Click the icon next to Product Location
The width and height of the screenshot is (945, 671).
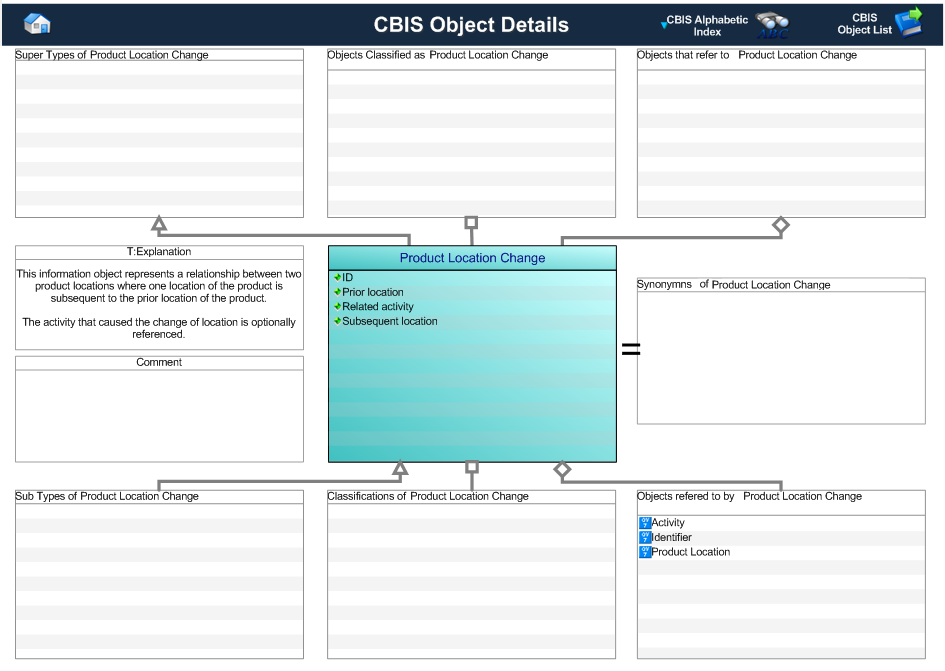point(645,552)
